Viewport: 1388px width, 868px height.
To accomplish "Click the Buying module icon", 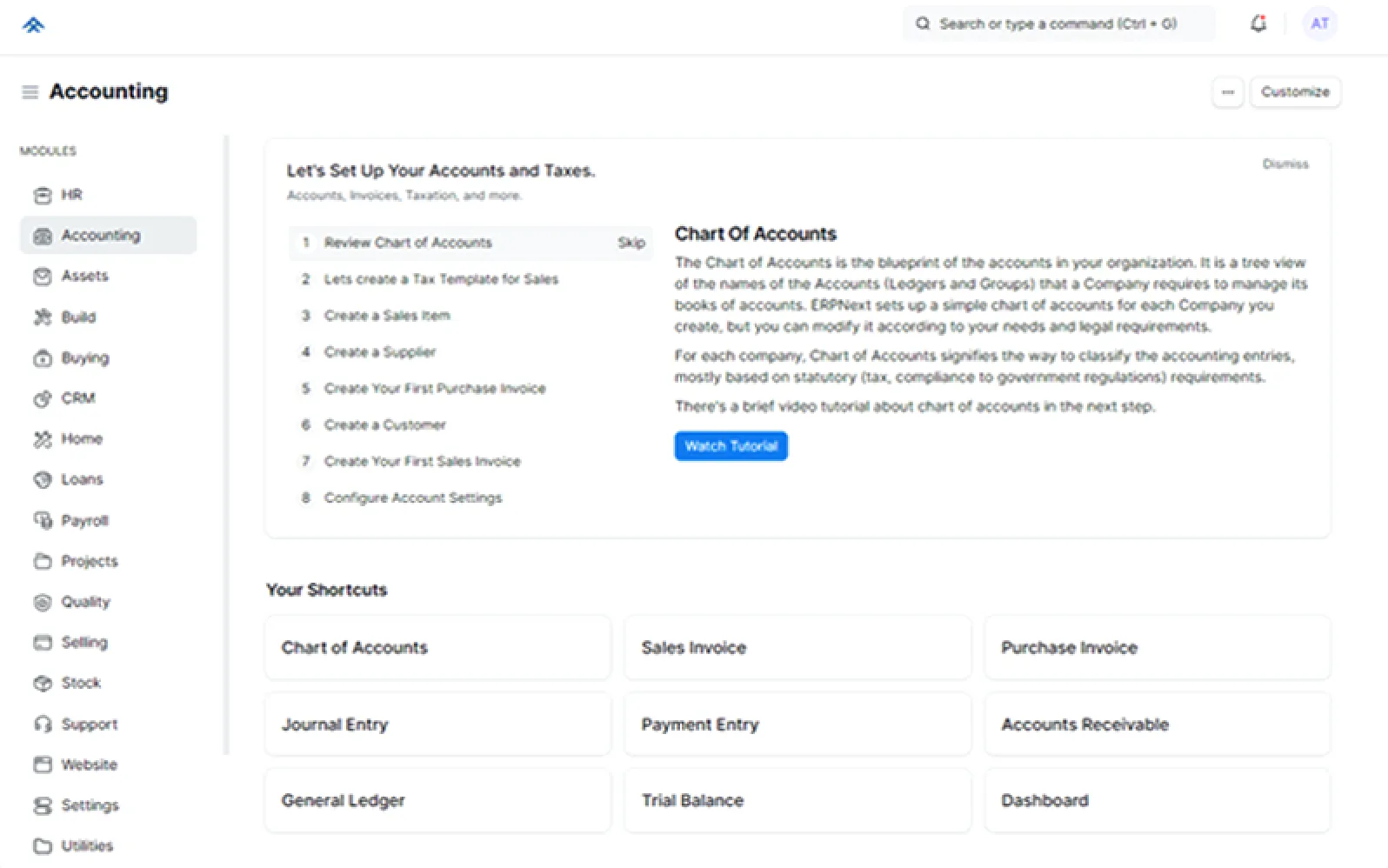I will coord(43,358).
